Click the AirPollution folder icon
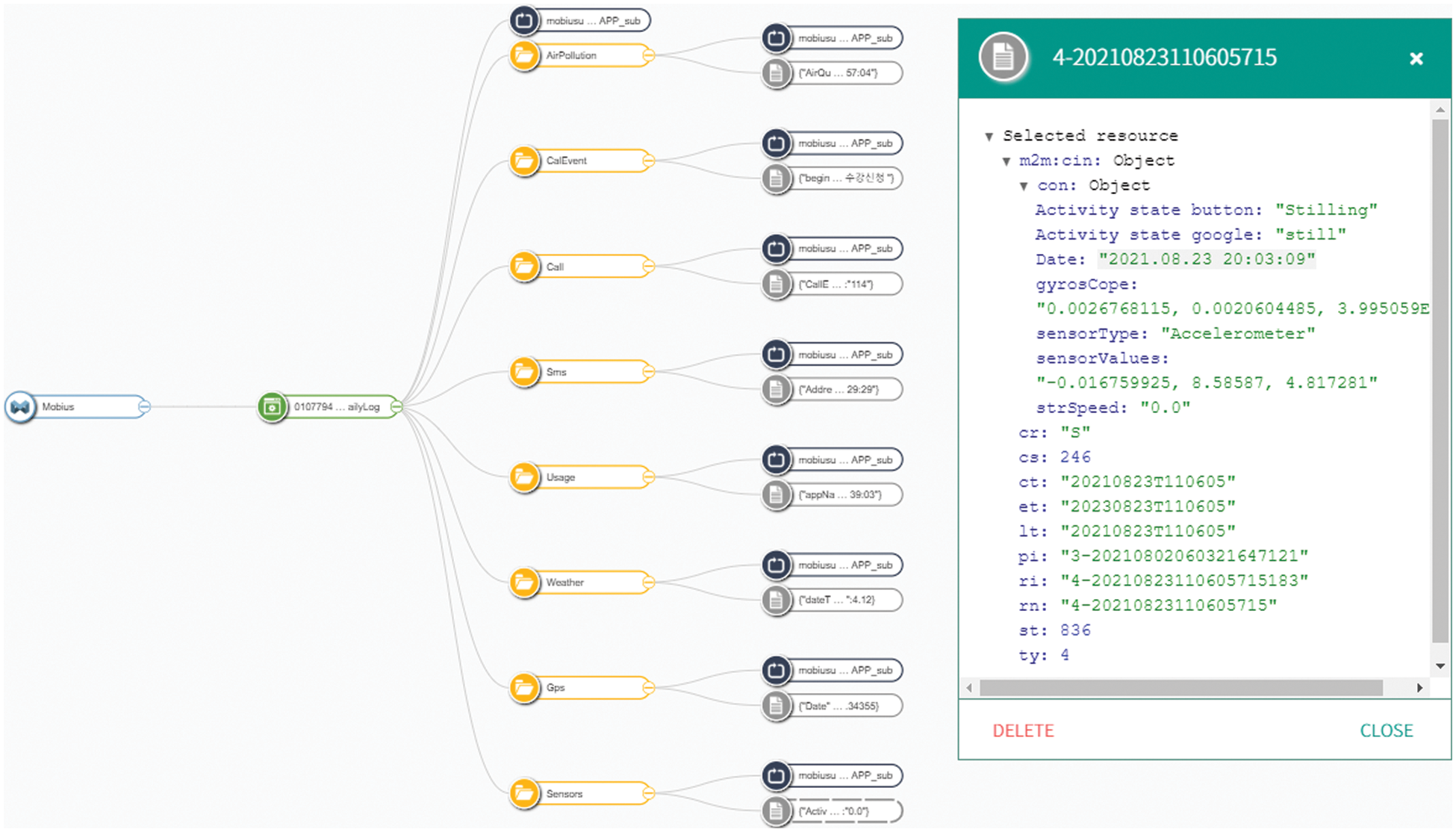 point(524,56)
